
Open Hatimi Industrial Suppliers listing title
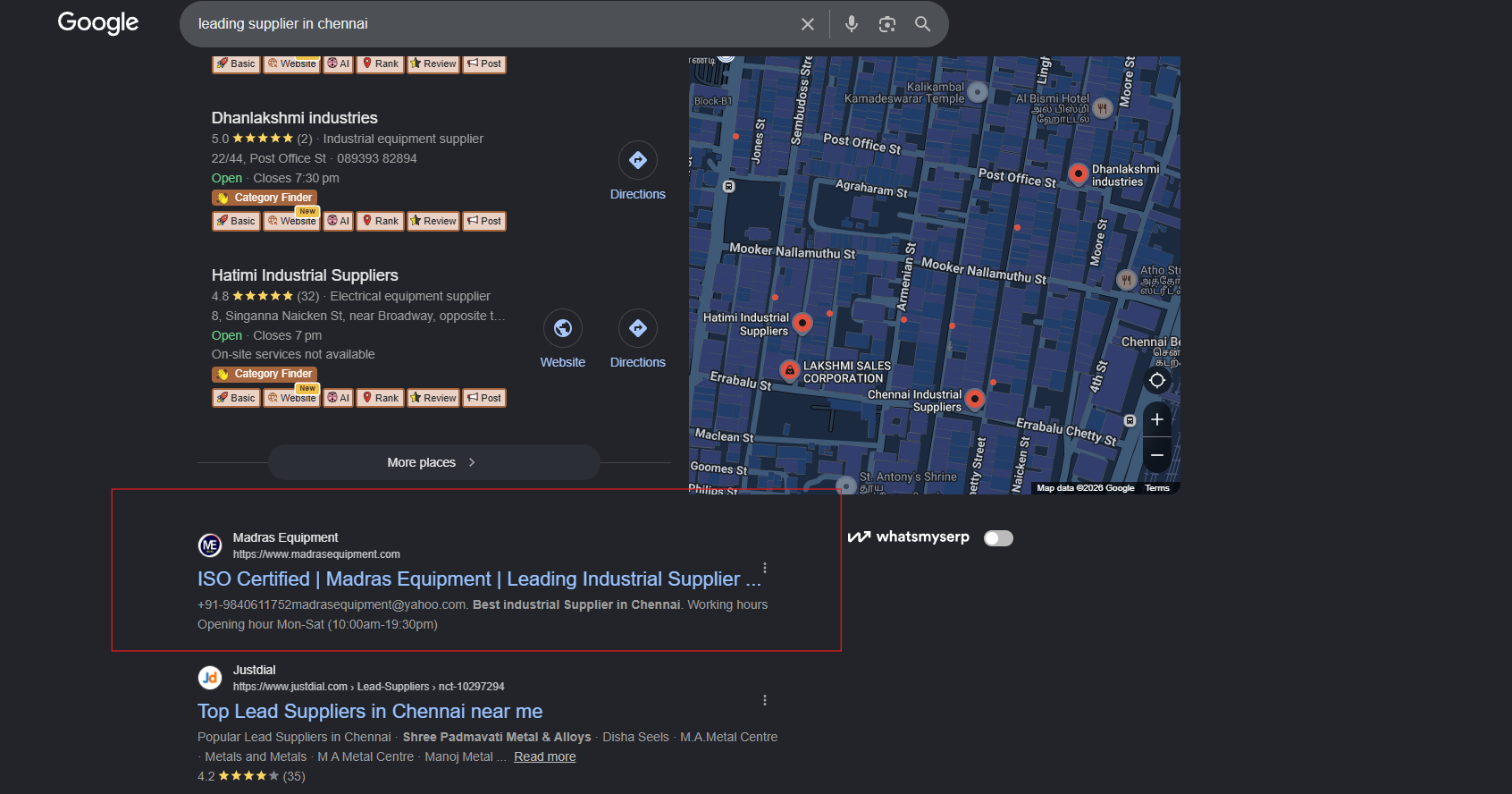305,275
